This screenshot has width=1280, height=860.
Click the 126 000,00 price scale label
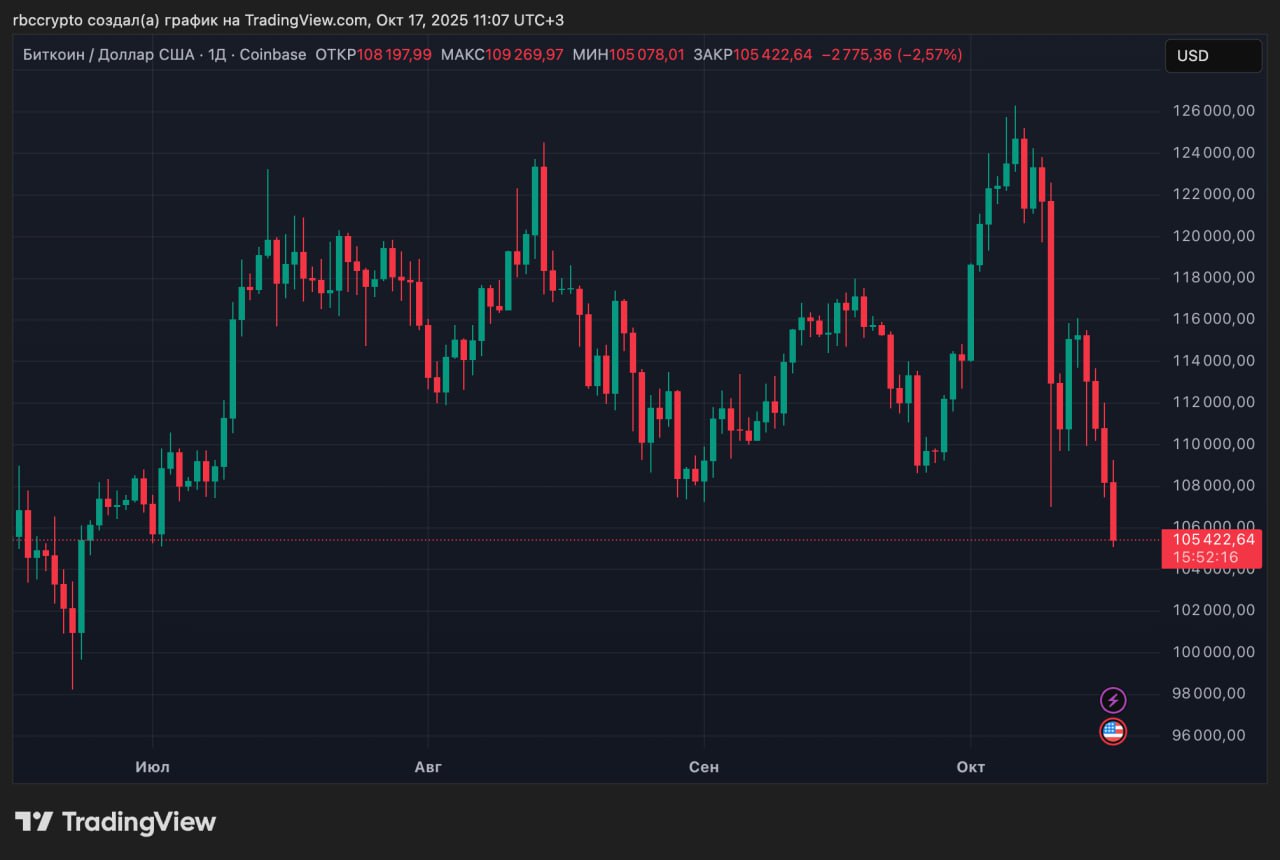[x=1214, y=111]
